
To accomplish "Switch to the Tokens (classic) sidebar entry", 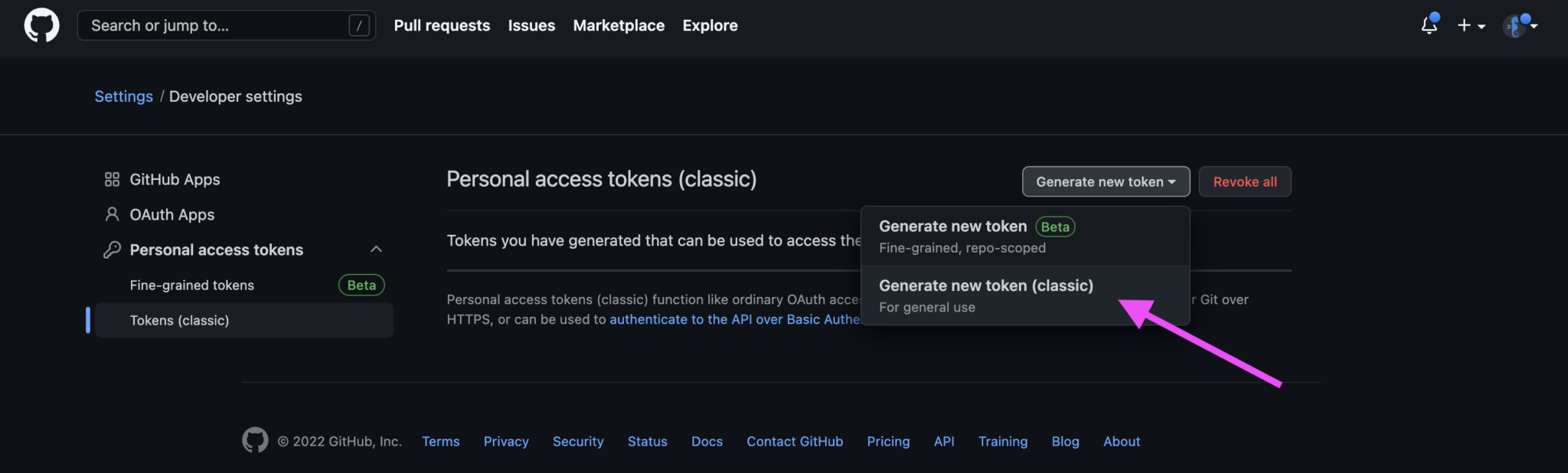I will [x=180, y=320].
